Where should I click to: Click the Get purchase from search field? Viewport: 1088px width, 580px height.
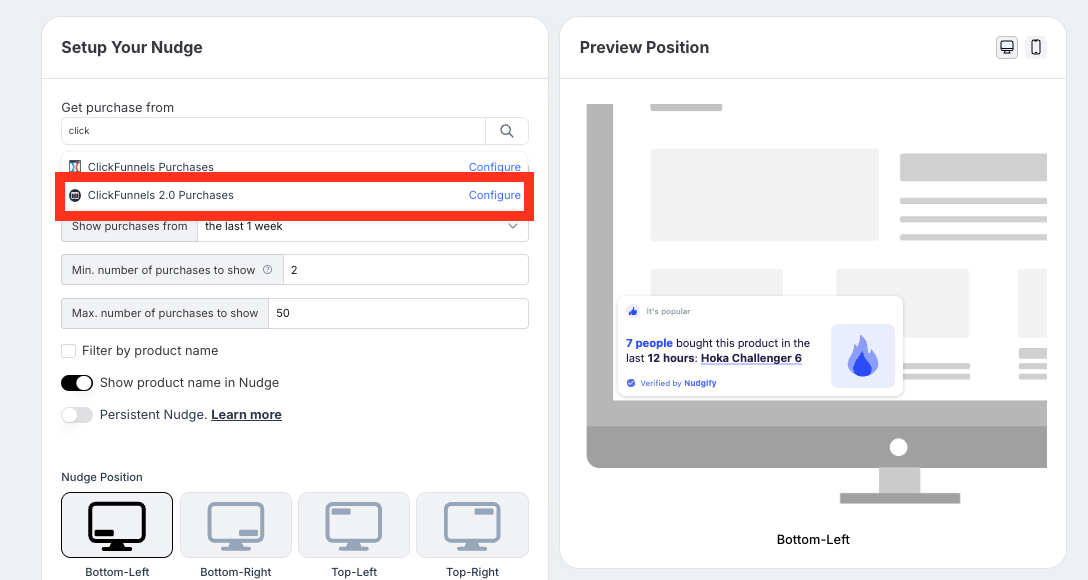[273, 130]
